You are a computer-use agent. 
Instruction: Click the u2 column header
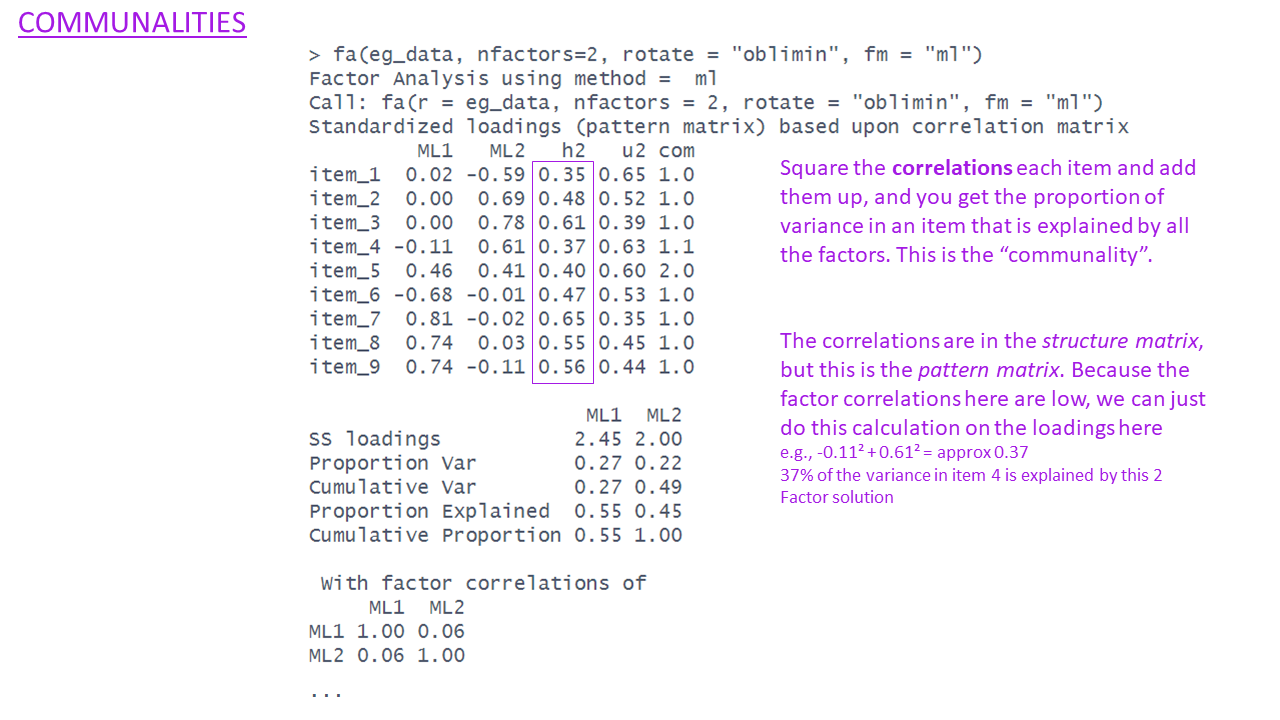(x=633, y=151)
